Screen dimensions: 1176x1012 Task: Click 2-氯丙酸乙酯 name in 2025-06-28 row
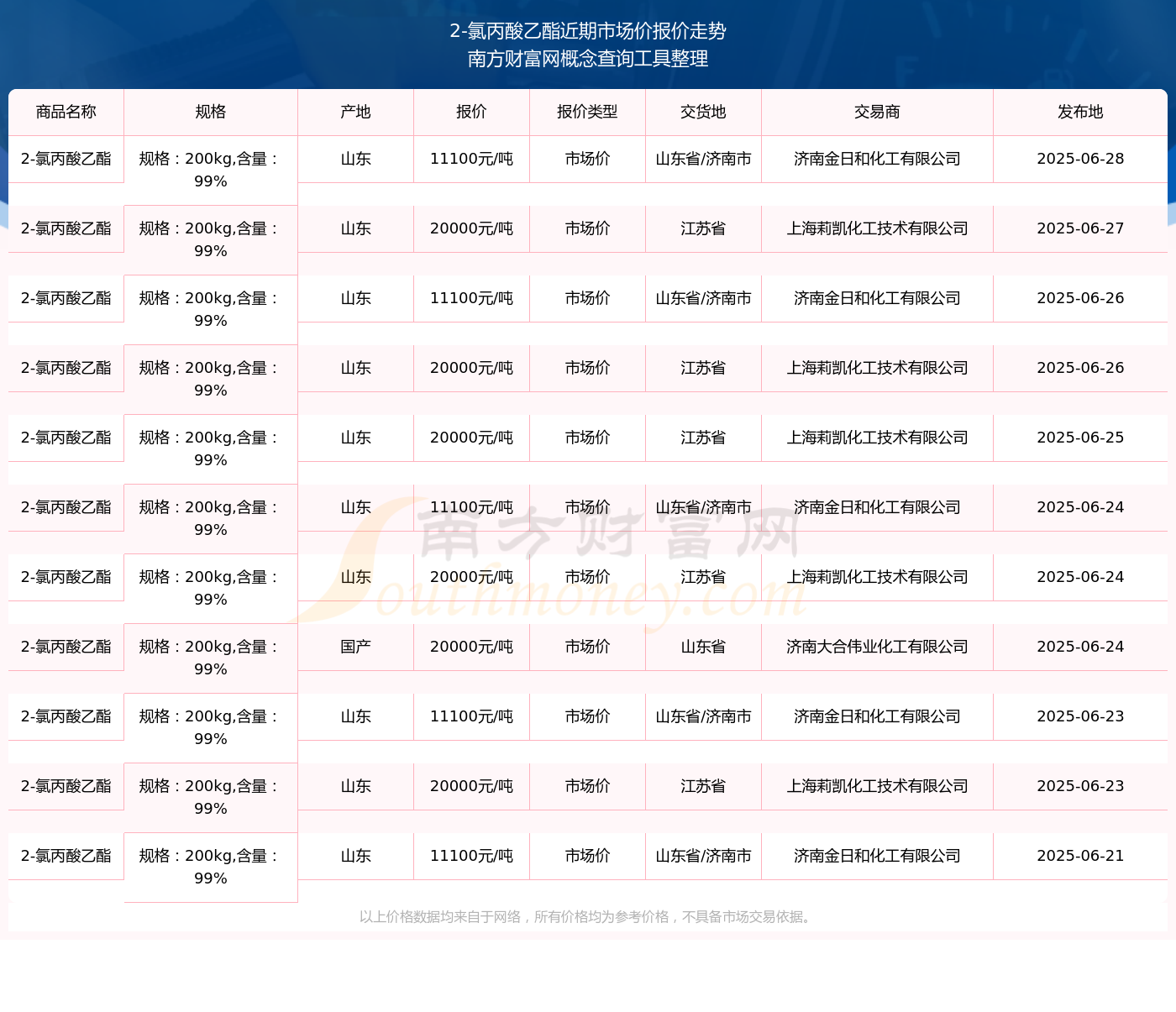(66, 159)
